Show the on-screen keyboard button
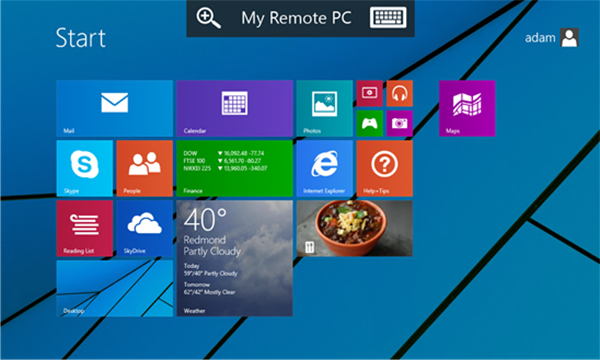 coord(388,18)
